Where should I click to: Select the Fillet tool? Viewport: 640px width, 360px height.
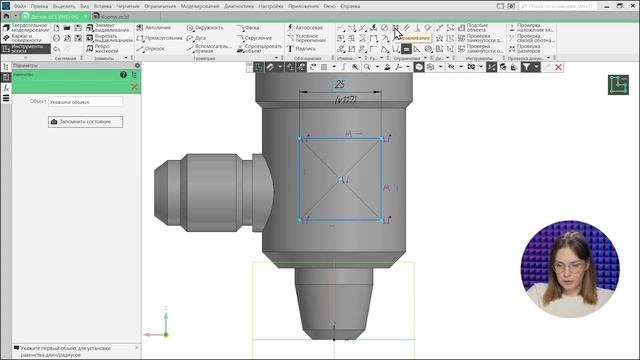pos(254,38)
